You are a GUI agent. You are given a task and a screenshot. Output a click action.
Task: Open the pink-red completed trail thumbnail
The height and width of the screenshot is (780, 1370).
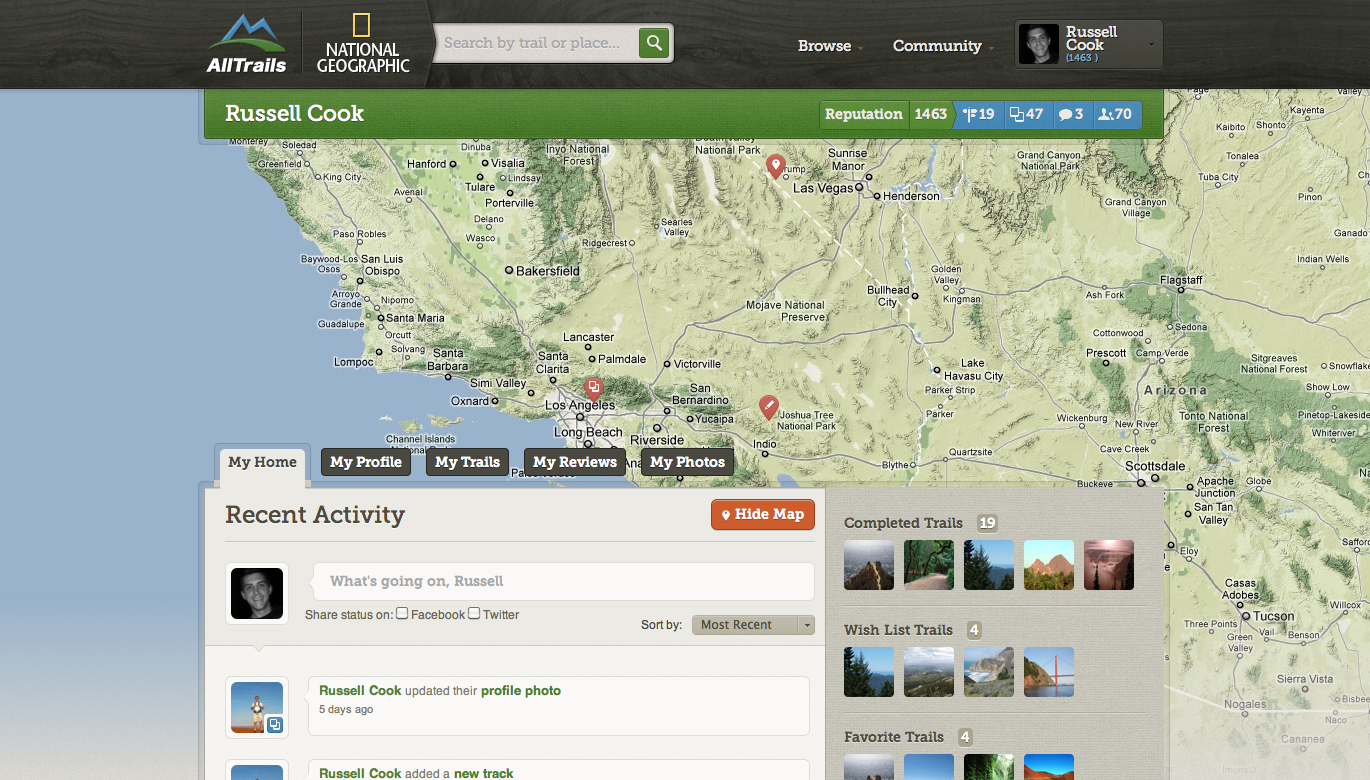click(x=1109, y=565)
